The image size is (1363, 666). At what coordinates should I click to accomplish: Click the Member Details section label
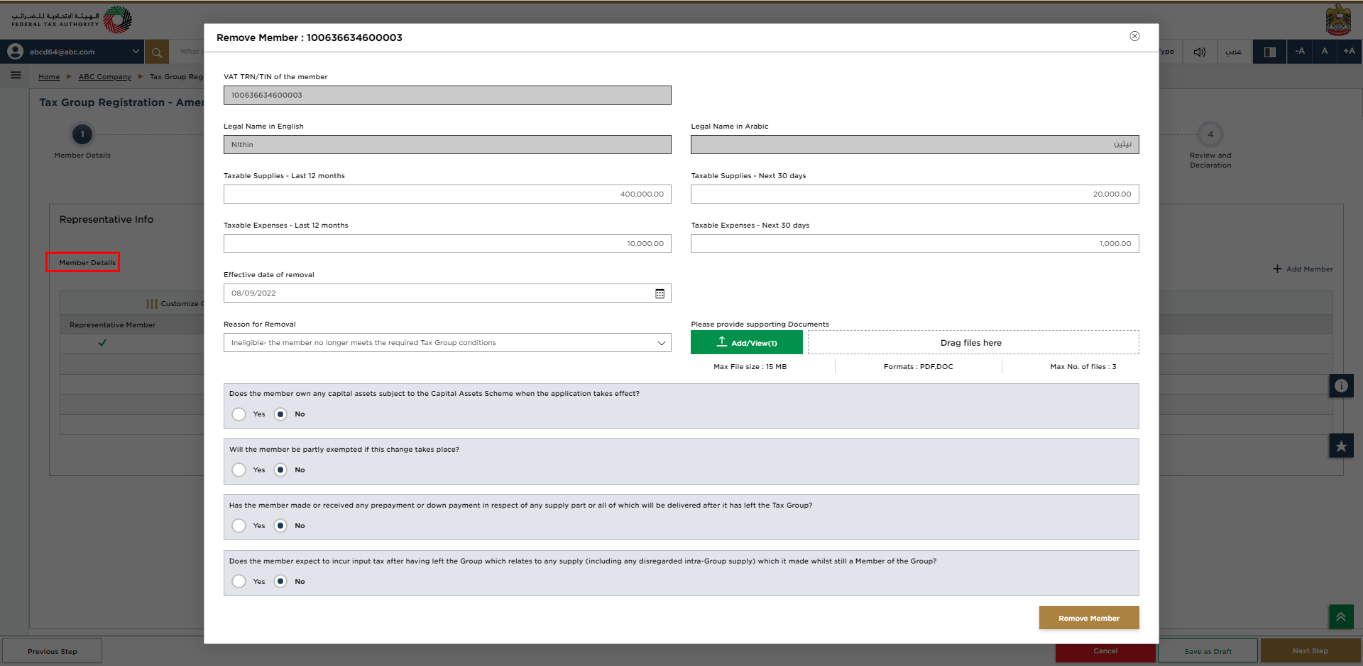88,263
